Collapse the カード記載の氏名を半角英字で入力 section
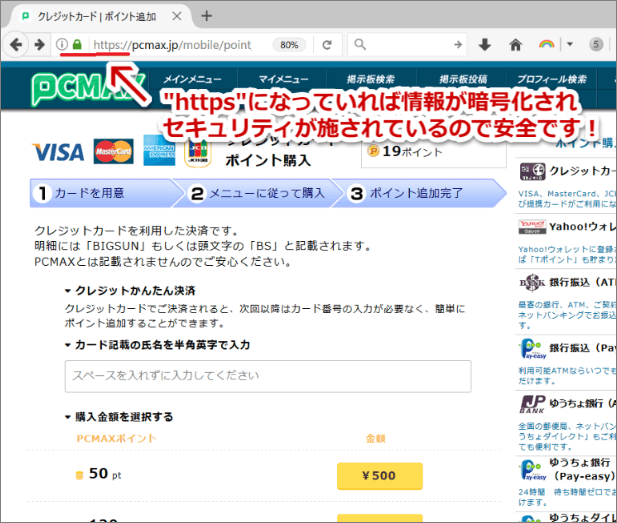Screen dimensions: 617x523 click(68, 346)
